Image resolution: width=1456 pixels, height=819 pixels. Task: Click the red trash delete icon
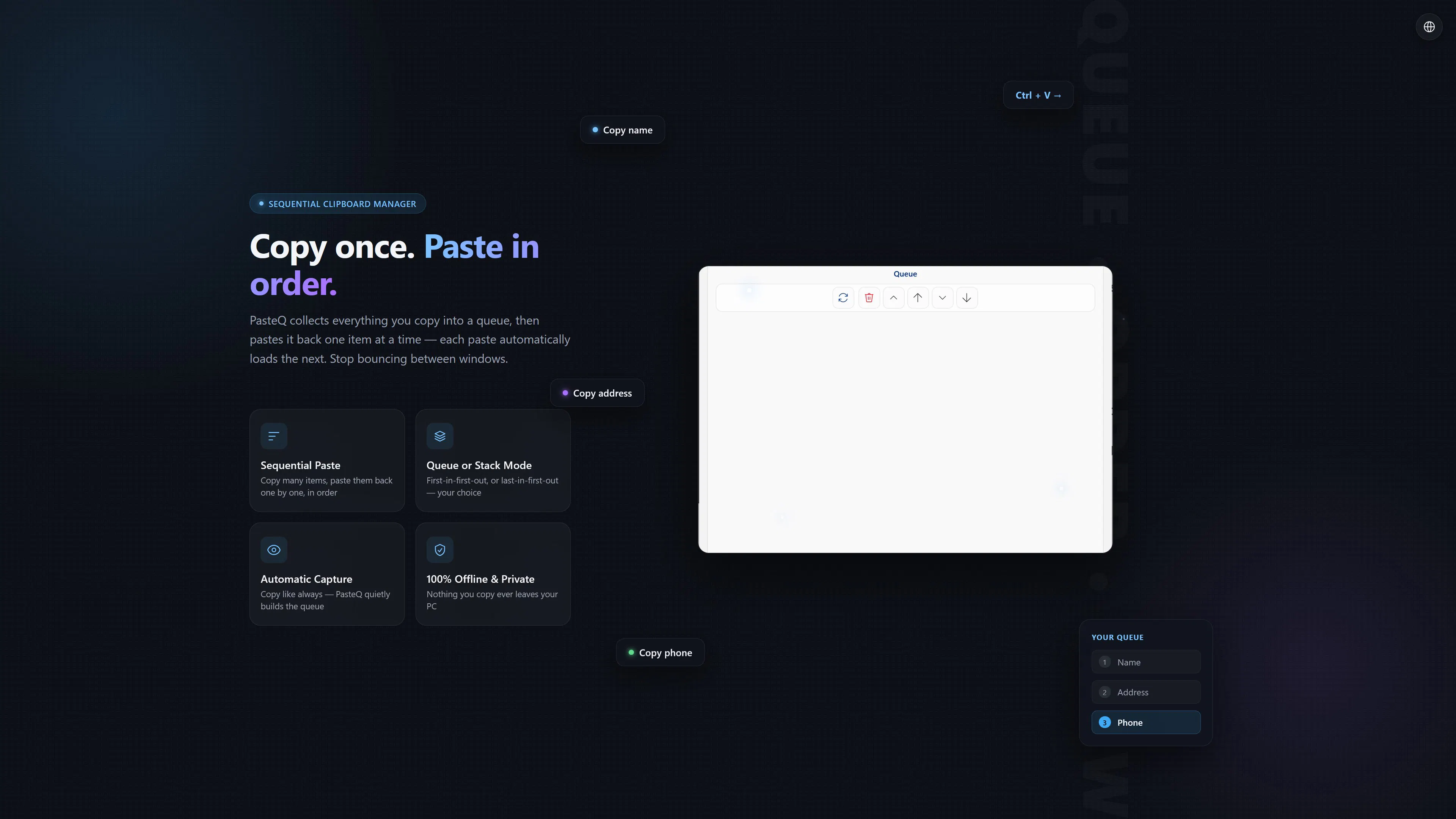pos(869,298)
